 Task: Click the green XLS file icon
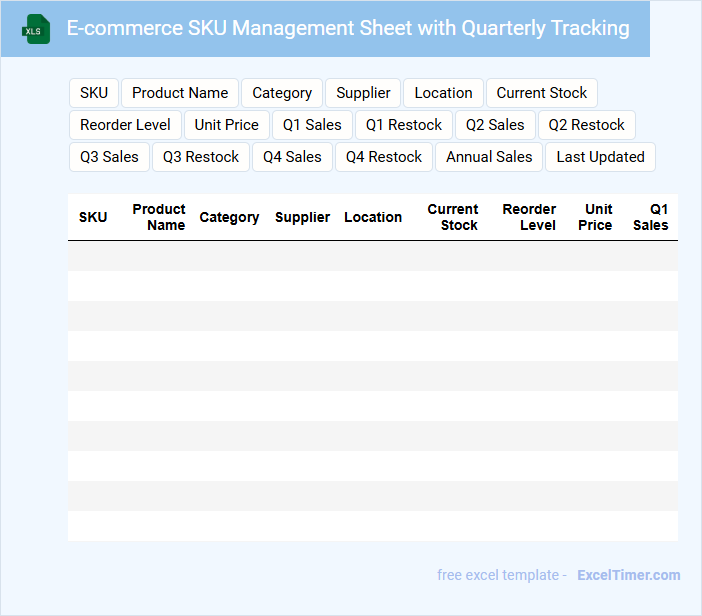(36, 29)
